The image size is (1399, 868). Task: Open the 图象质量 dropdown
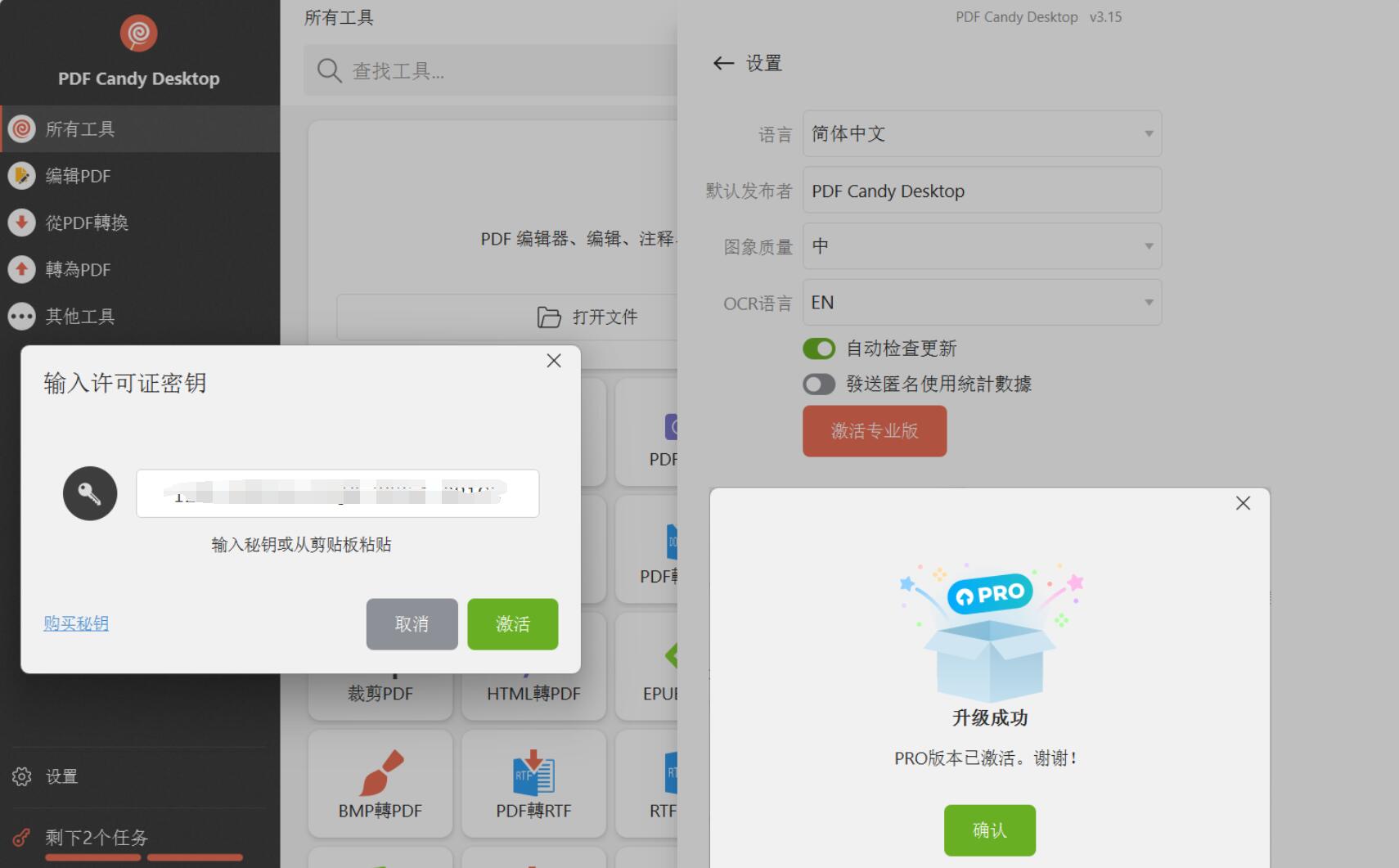coord(982,246)
